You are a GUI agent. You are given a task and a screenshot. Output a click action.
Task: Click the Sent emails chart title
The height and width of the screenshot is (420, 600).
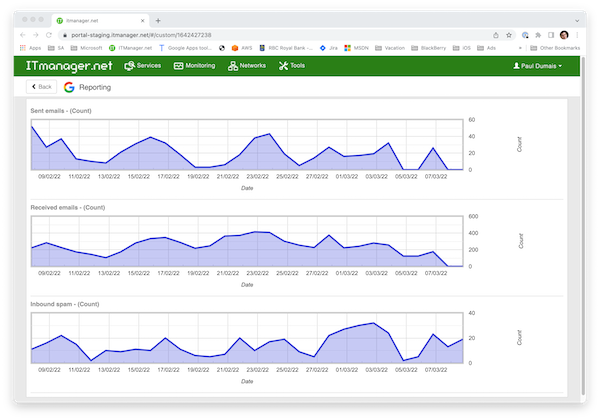tap(61, 111)
